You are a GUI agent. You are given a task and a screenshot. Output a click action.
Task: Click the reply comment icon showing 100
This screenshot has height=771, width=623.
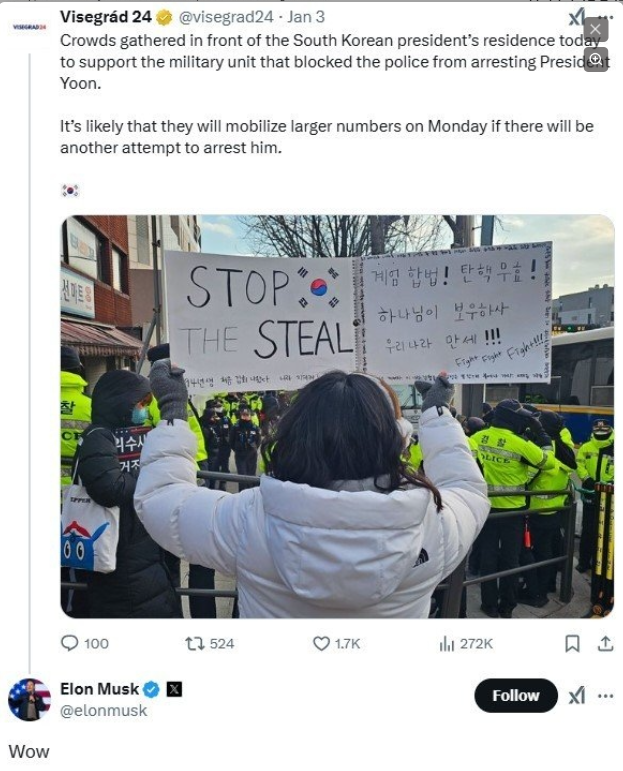[x=69, y=643]
